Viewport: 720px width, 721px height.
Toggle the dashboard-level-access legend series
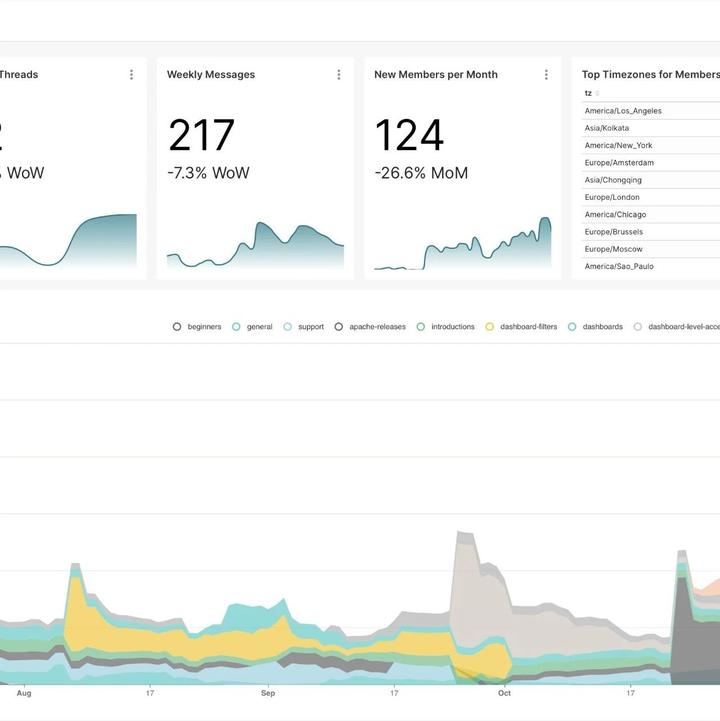pos(676,327)
